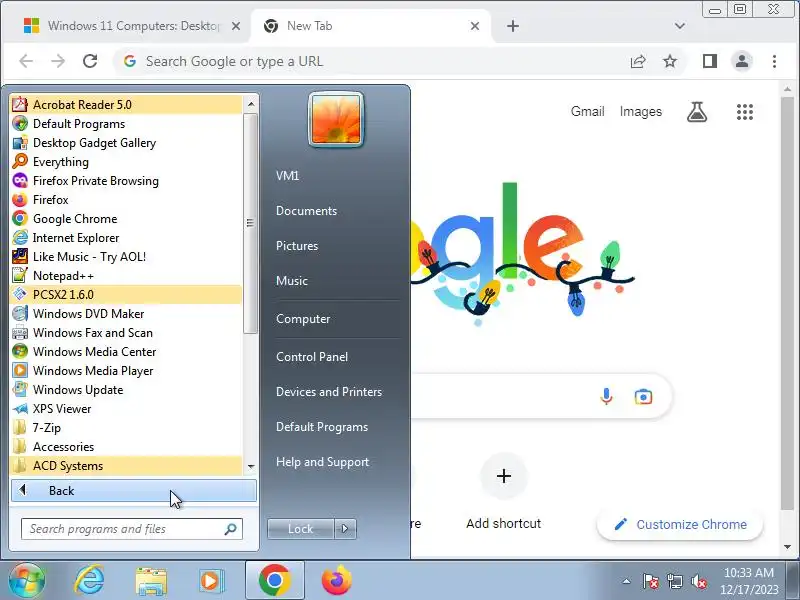
Task: Expand the 7-Zip folder
Action: [126, 428]
